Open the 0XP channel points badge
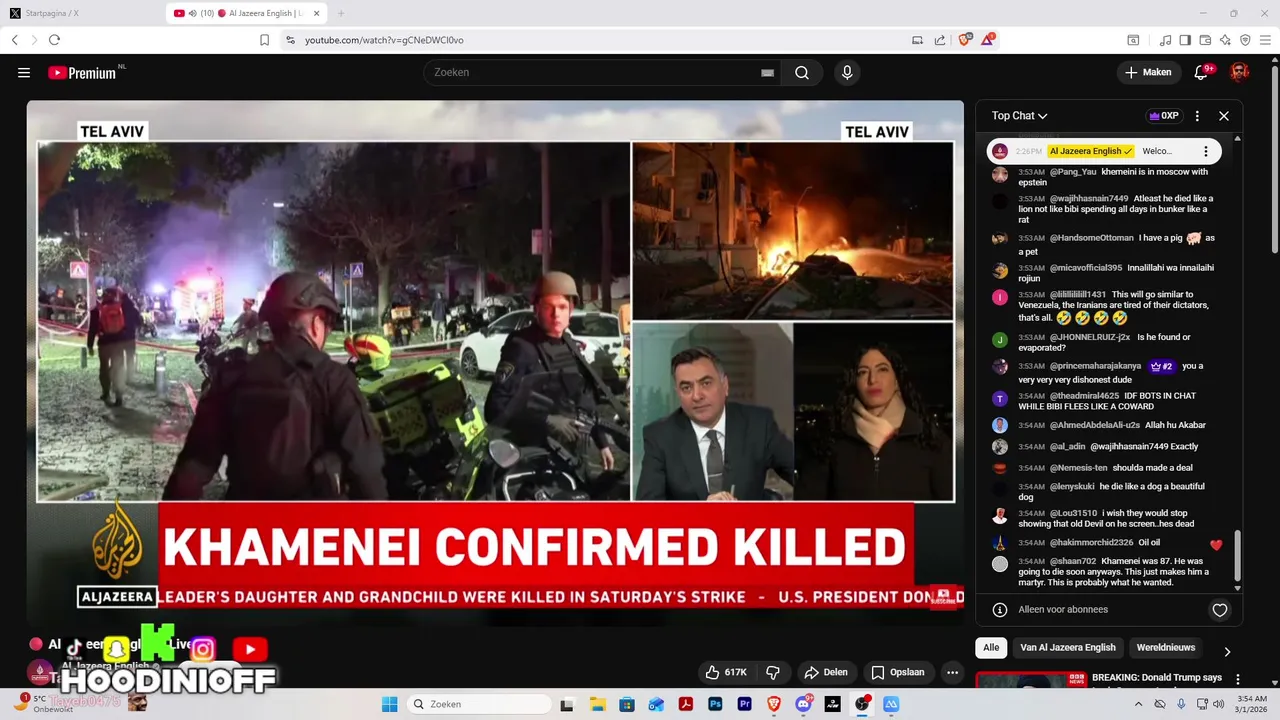 [1164, 116]
